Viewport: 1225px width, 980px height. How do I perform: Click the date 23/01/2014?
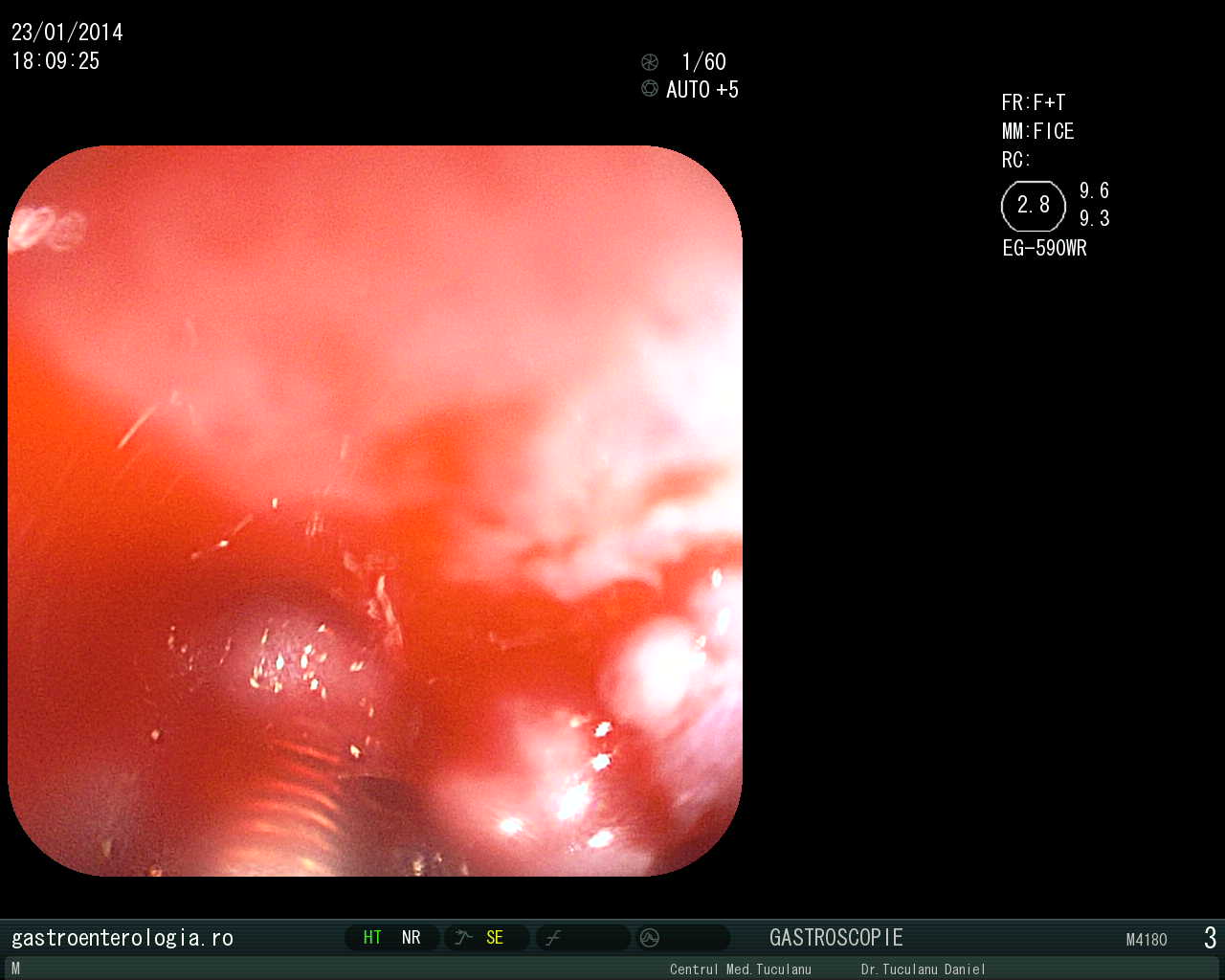(x=67, y=33)
